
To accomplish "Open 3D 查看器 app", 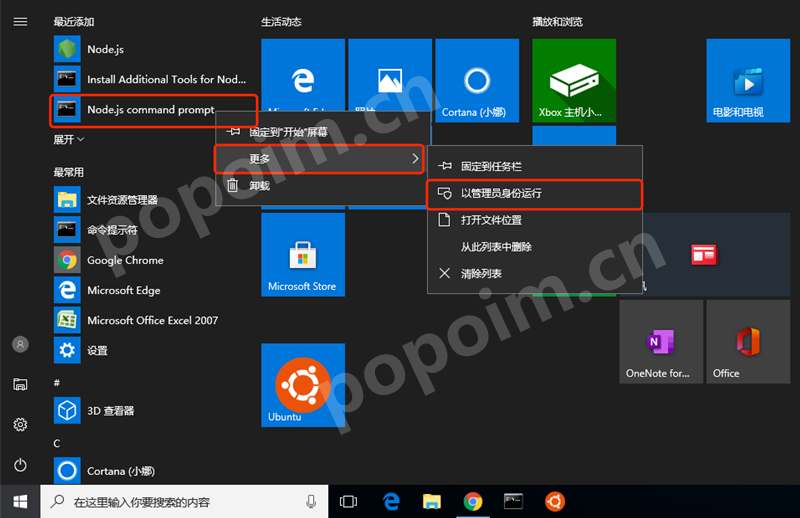I will (x=153, y=410).
